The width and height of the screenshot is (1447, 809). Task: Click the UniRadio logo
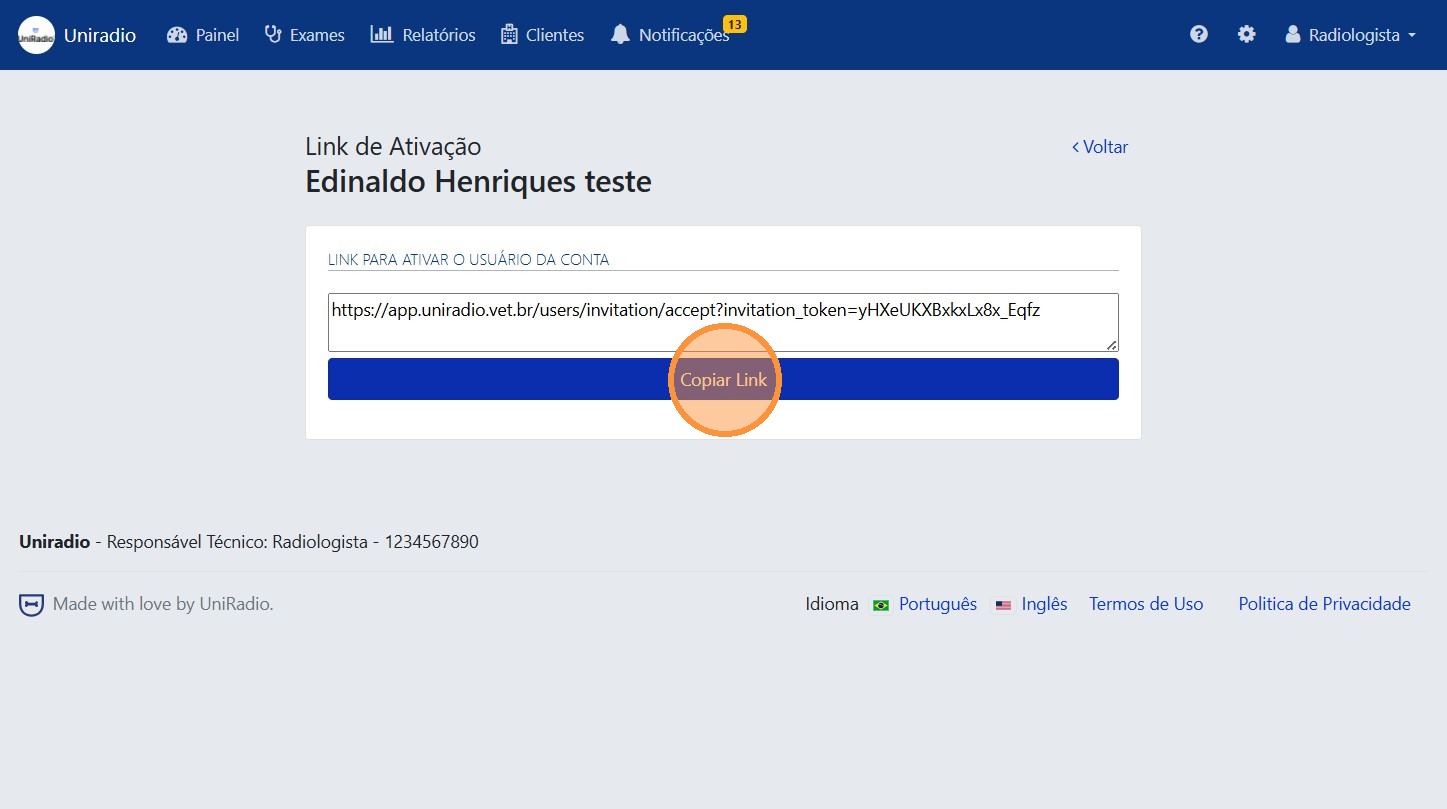point(35,33)
